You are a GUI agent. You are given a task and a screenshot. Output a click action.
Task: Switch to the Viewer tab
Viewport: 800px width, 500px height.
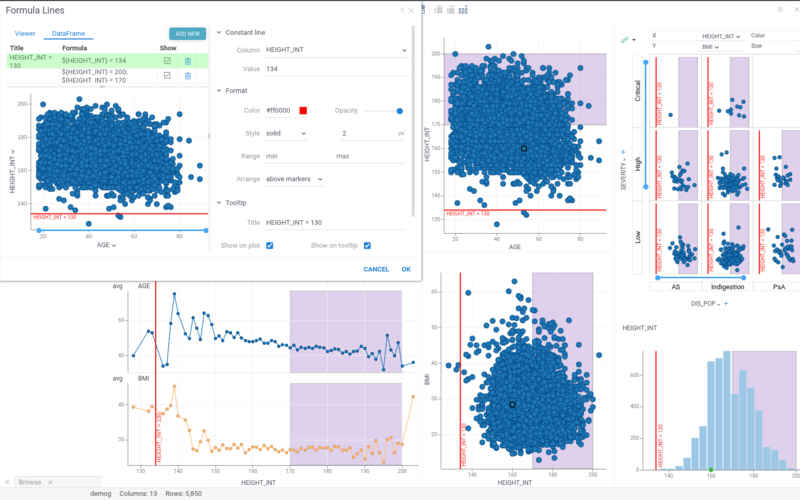click(x=25, y=34)
